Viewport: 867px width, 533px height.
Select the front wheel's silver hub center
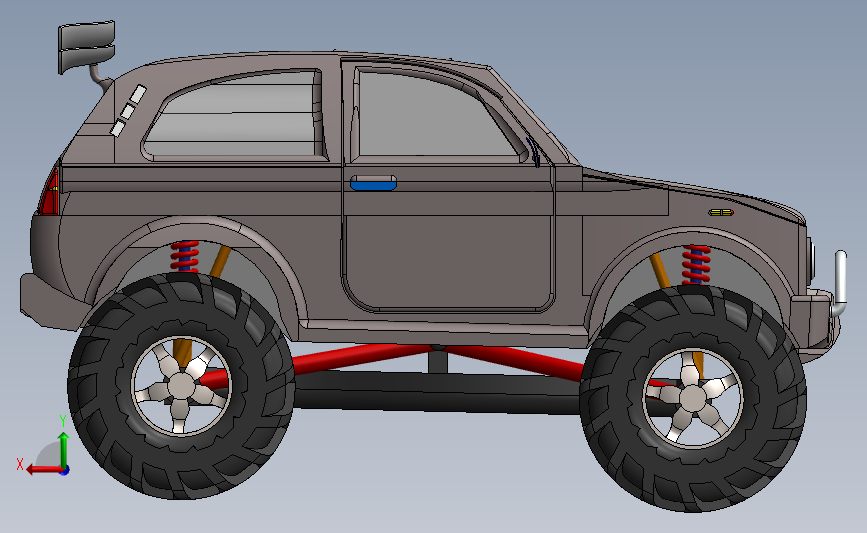pyautogui.click(x=693, y=398)
